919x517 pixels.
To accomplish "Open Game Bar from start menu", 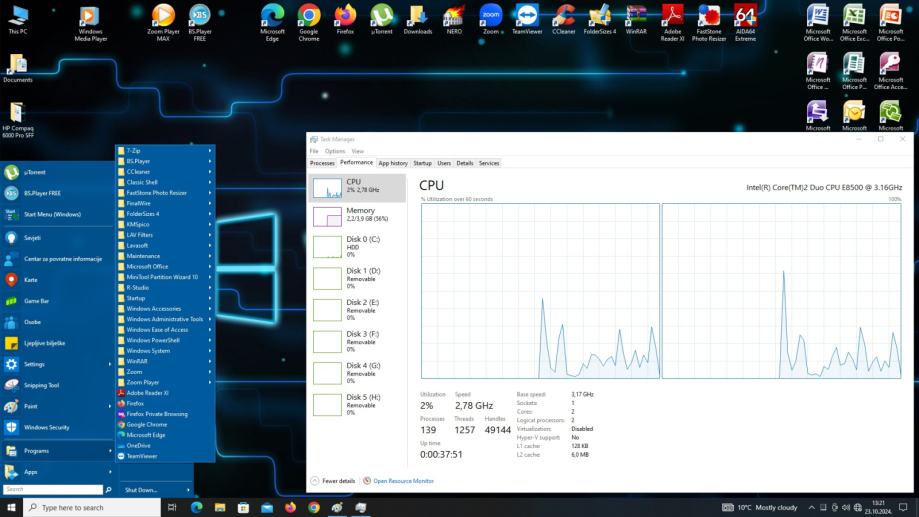I will coord(57,301).
